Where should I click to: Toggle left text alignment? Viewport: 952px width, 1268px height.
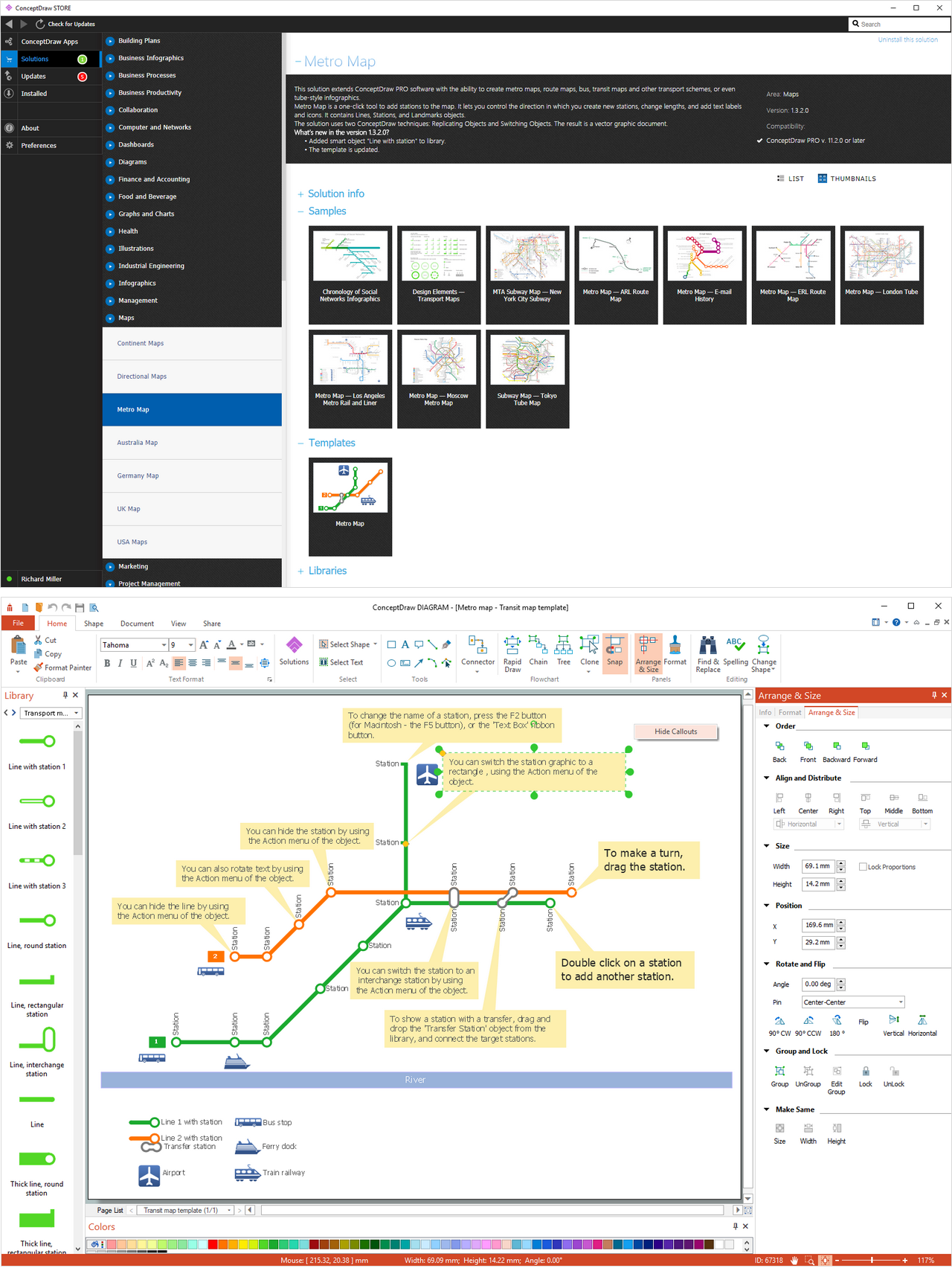179,663
